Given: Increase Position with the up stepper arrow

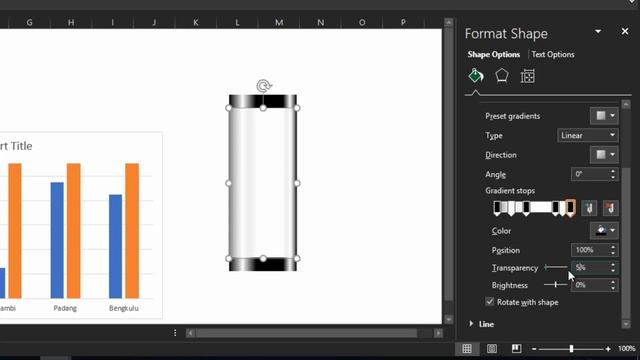Looking at the screenshot, I should click(613, 247).
